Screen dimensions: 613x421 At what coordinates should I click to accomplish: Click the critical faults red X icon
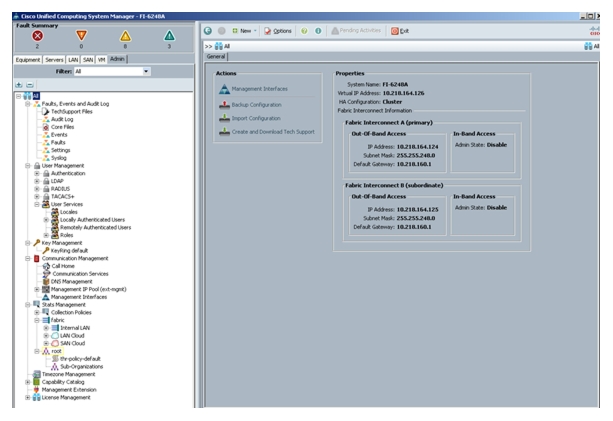pos(38,36)
